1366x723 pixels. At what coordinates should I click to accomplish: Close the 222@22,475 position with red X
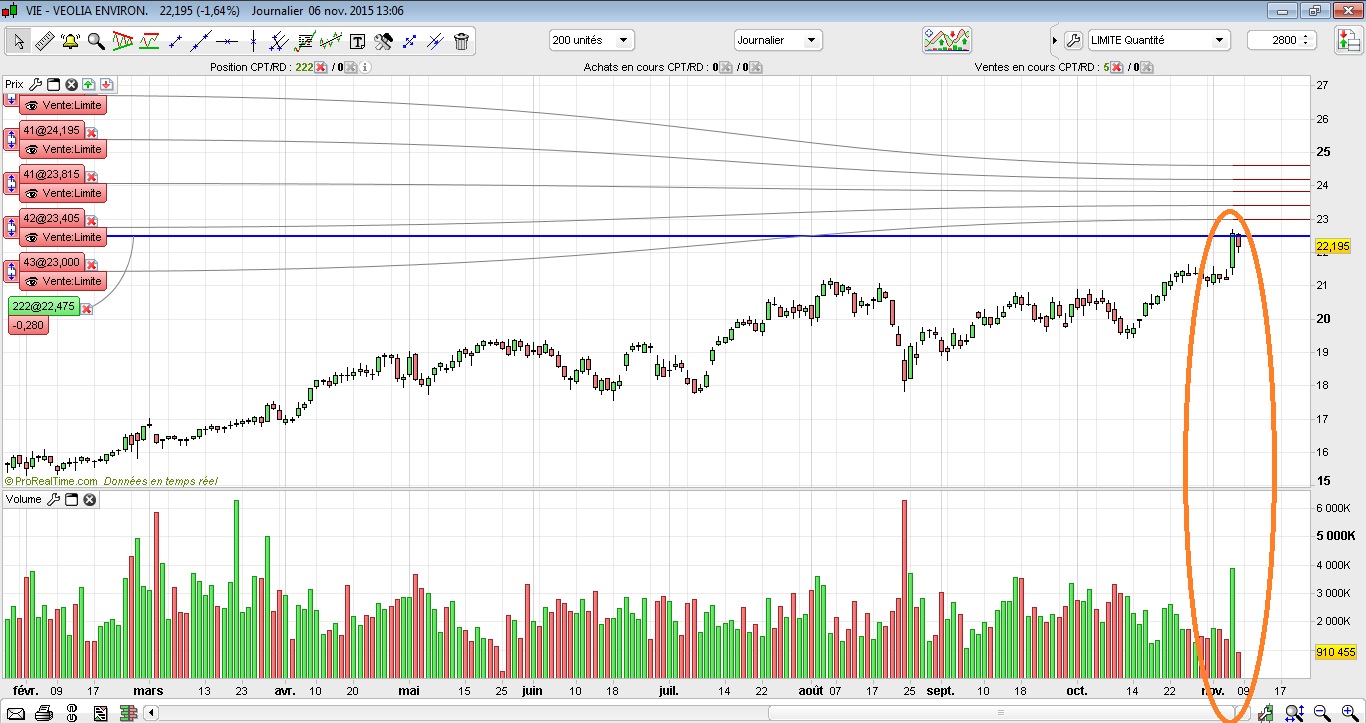[x=87, y=309]
